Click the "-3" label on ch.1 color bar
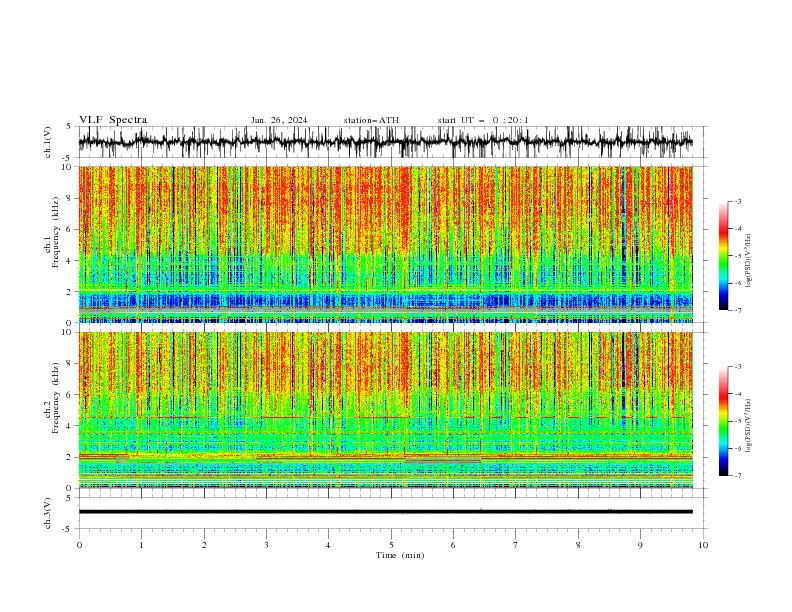792x612 pixels. (x=738, y=201)
